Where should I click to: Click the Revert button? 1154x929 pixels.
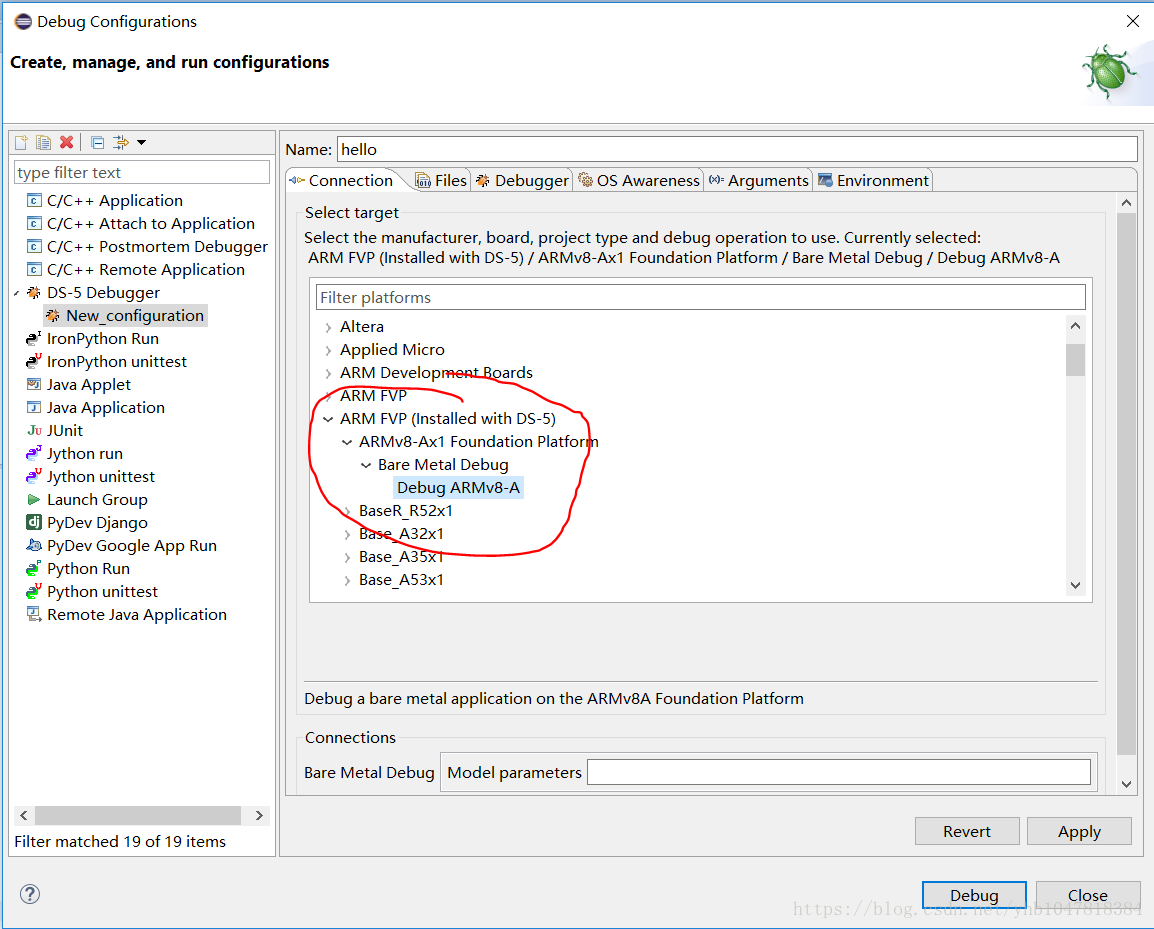[x=967, y=831]
